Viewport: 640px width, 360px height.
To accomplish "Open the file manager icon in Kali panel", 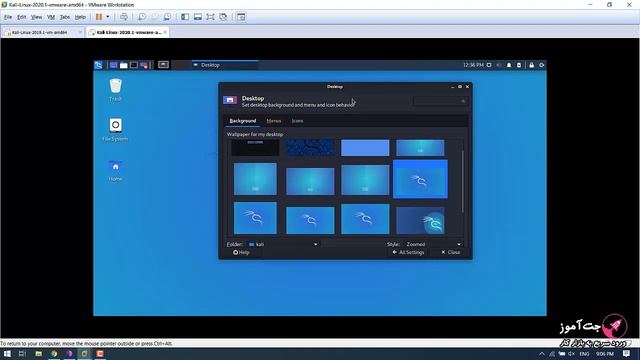I will click(124, 65).
